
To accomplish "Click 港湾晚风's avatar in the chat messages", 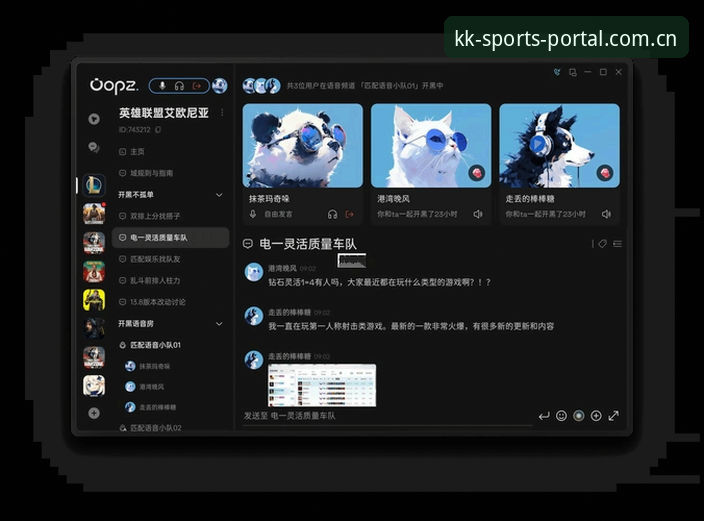I will click(x=254, y=272).
